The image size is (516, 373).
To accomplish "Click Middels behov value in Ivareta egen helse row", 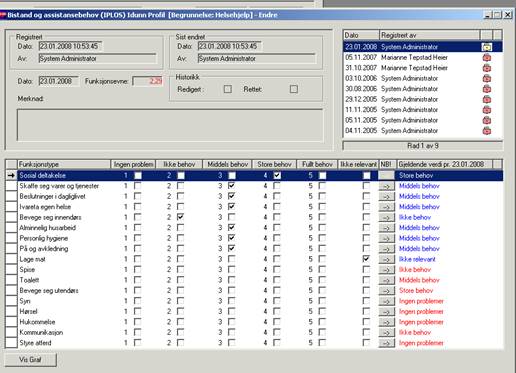I will (x=419, y=207).
